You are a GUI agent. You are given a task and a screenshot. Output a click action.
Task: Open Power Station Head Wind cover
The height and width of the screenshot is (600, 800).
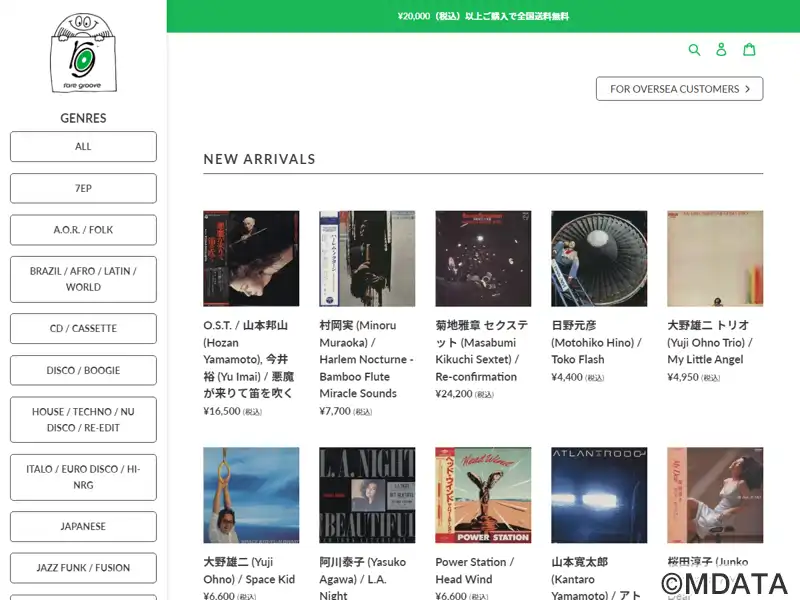pyautogui.click(x=483, y=495)
